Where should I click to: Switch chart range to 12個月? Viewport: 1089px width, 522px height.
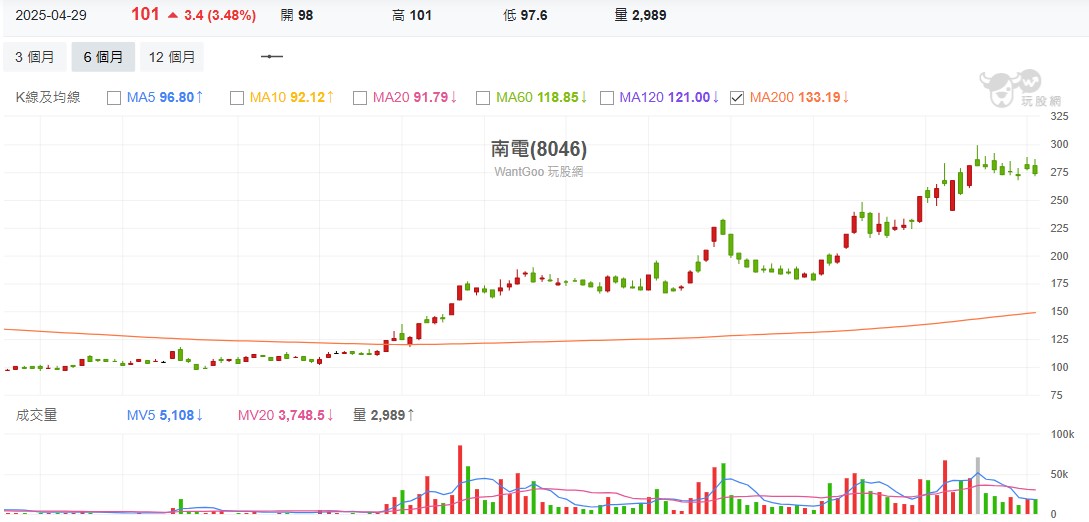pos(171,57)
